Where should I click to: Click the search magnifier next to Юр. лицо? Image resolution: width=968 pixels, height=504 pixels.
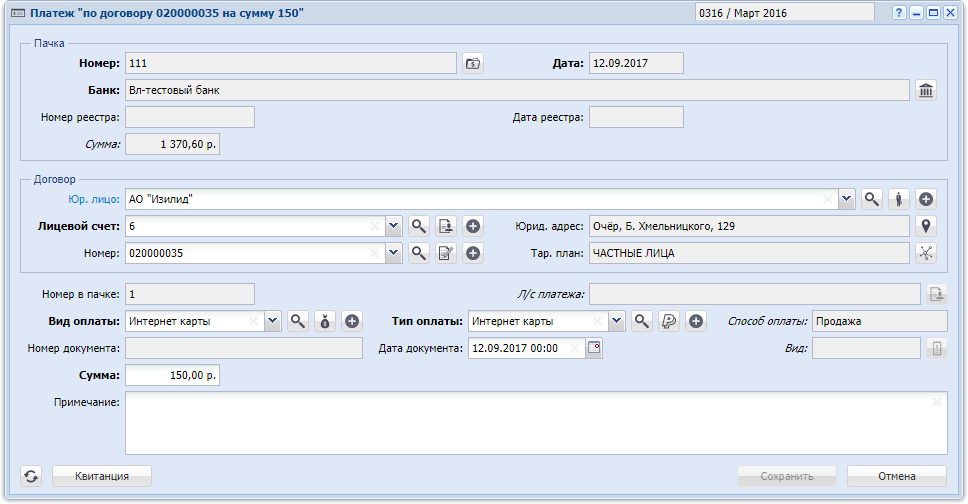(x=872, y=200)
